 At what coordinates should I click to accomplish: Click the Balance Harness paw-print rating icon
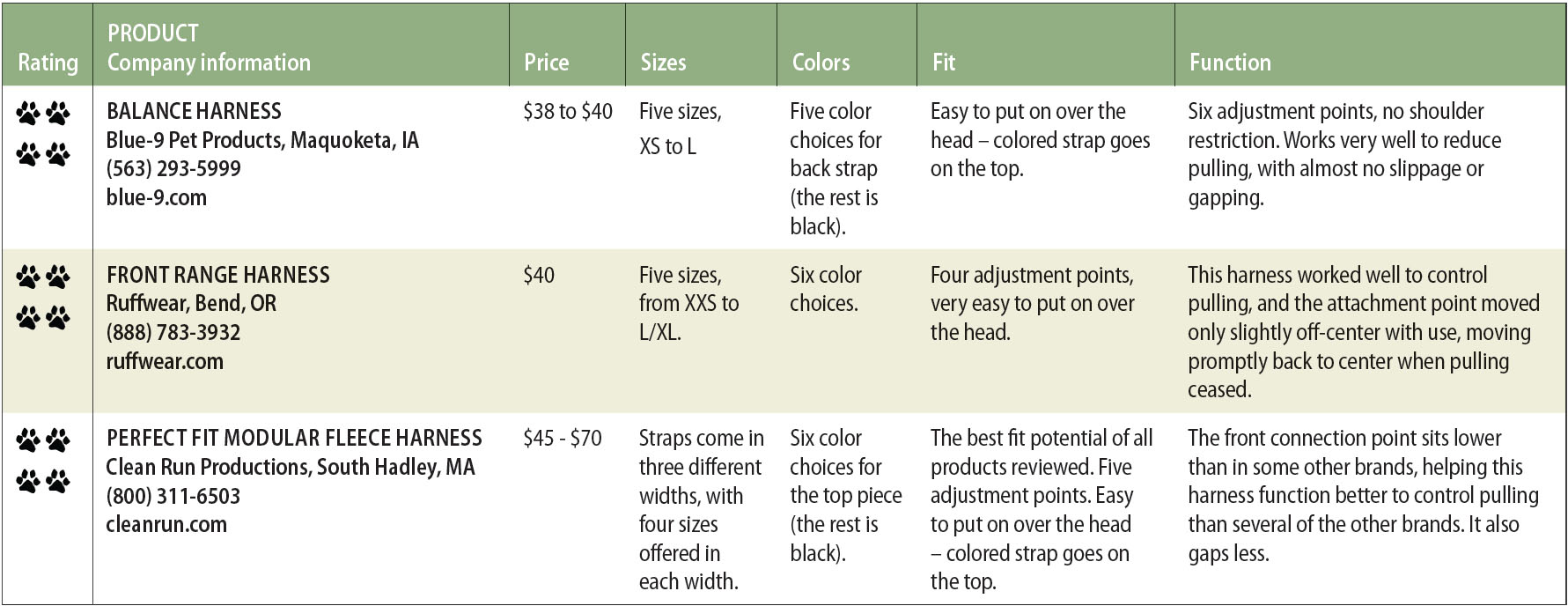click(x=43, y=134)
